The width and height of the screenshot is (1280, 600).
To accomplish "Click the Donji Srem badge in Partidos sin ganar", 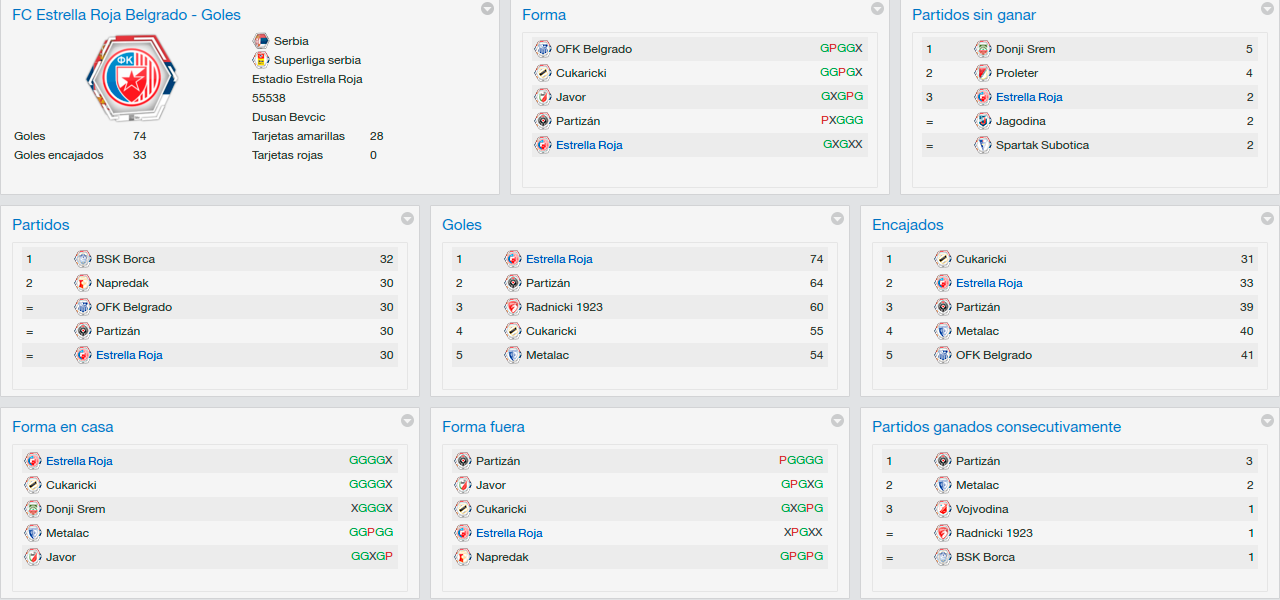I will click(983, 49).
